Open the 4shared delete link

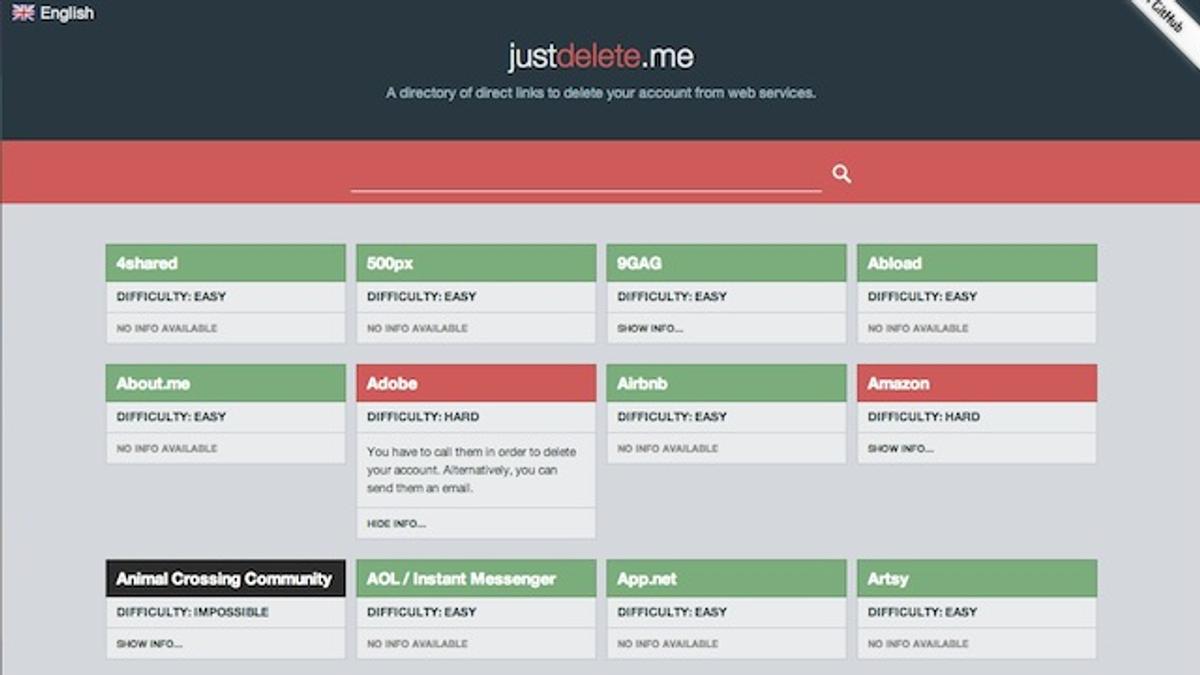pos(226,263)
